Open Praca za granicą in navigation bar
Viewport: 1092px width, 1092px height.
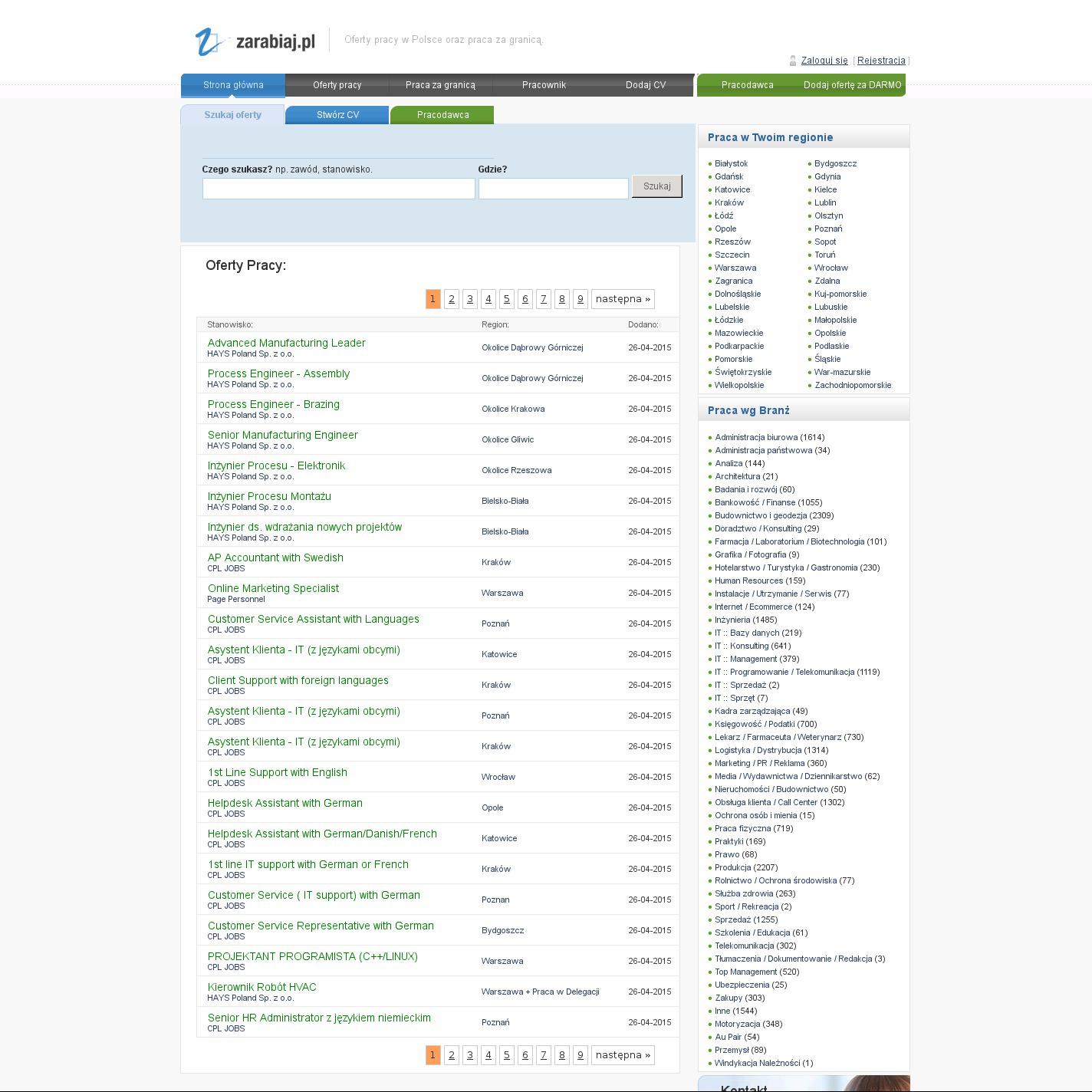pos(440,85)
